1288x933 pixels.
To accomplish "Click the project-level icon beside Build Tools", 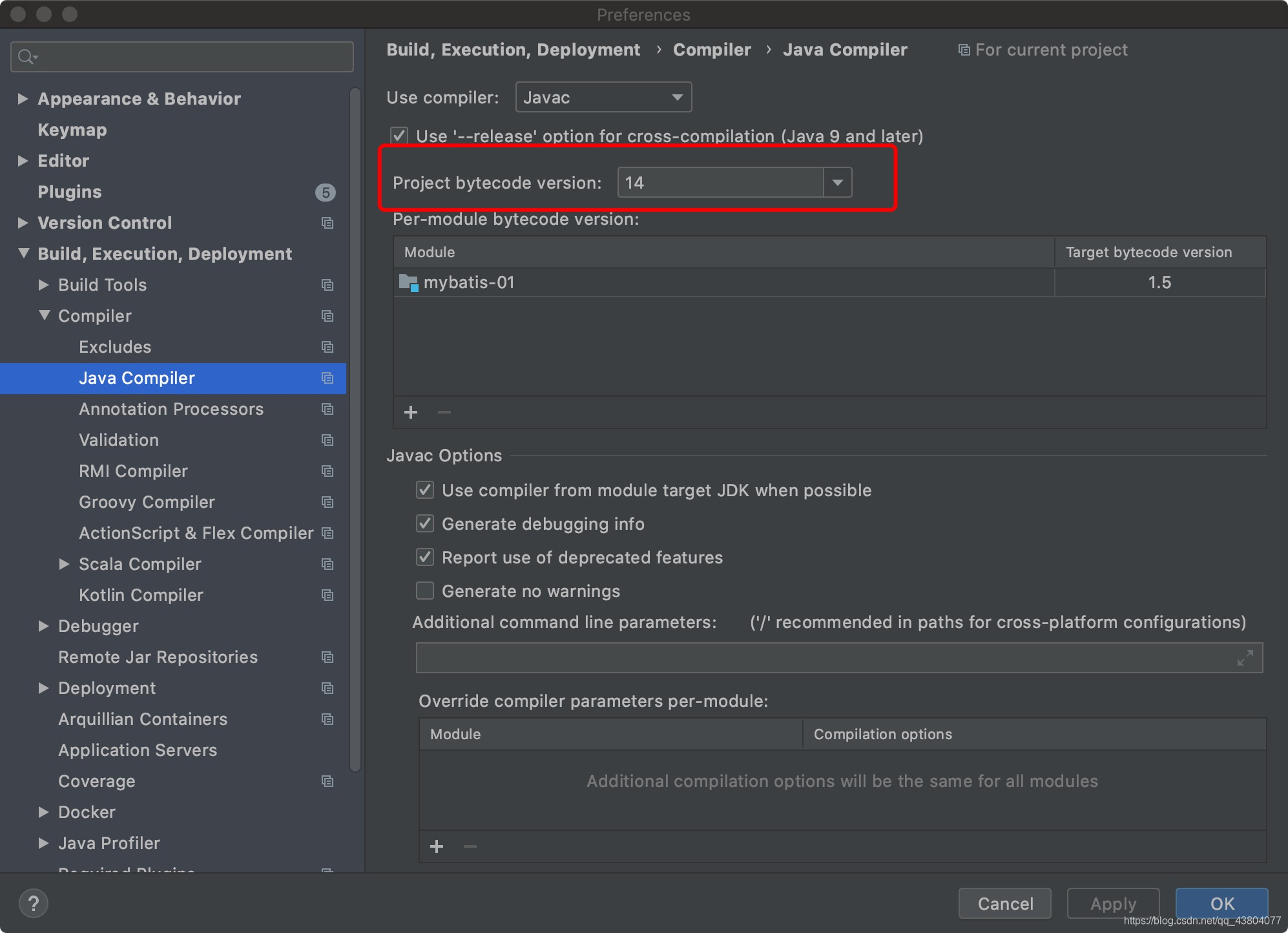I will (x=327, y=285).
